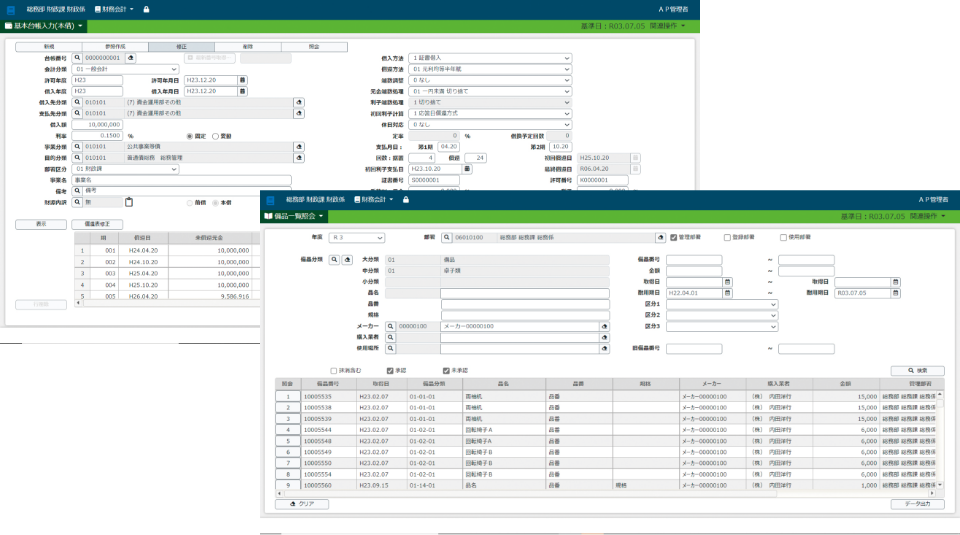Image resolution: width=960 pixels, height=535 pixels.
Task: Enable the 使用部署 checkbox
Action: point(783,238)
